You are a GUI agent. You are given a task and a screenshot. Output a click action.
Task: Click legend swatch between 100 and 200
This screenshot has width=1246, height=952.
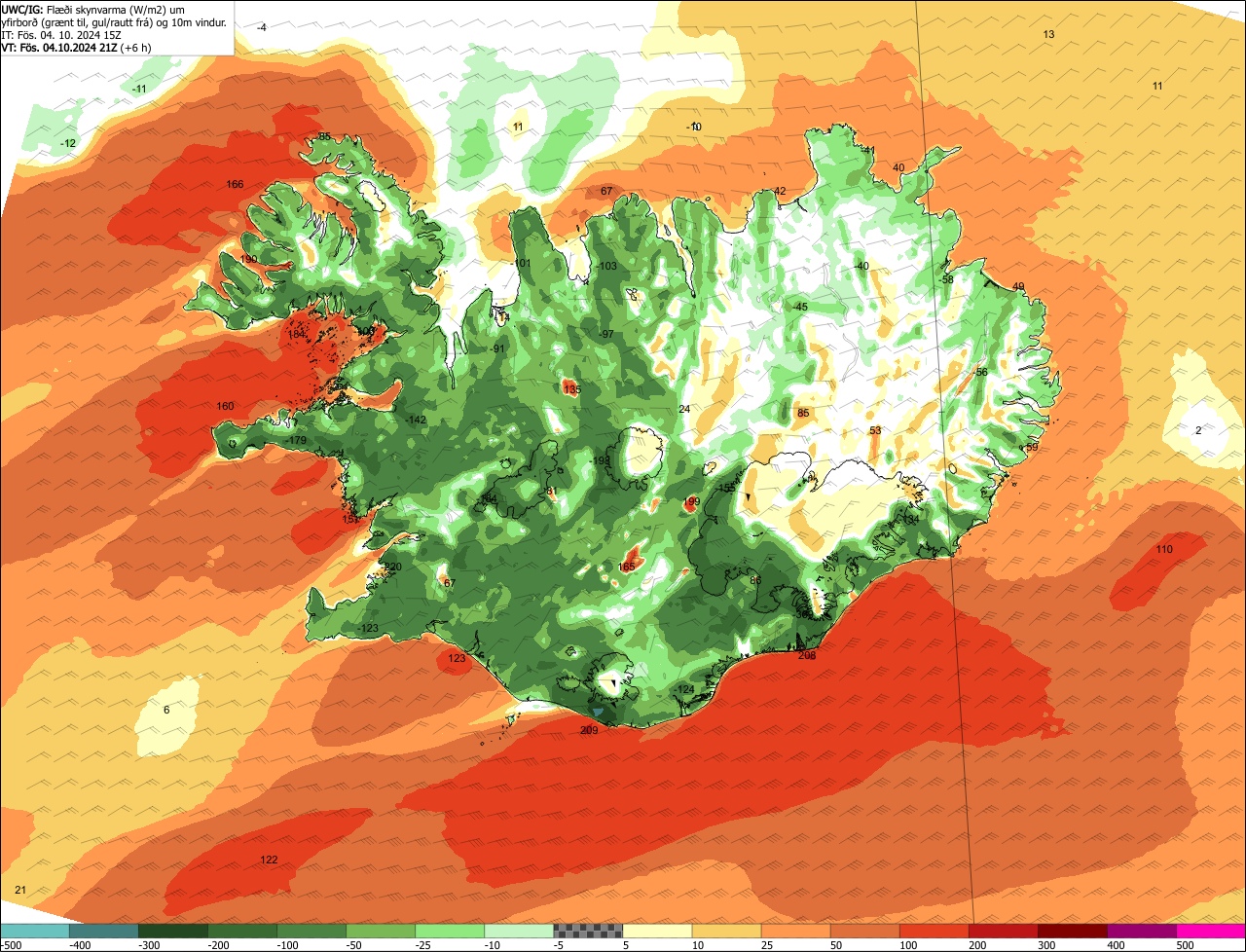[934, 931]
